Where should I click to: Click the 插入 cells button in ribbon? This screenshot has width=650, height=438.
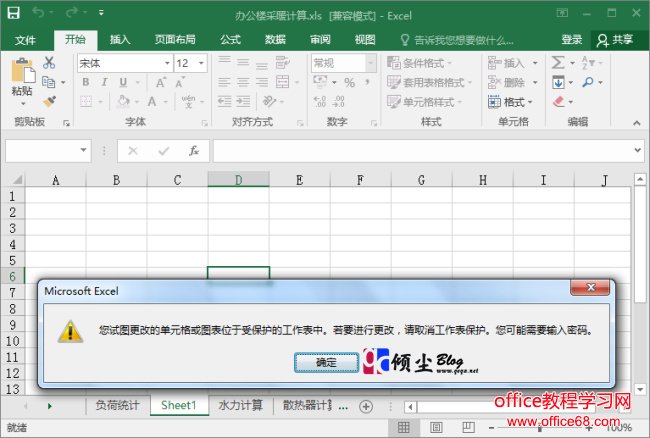pos(507,63)
